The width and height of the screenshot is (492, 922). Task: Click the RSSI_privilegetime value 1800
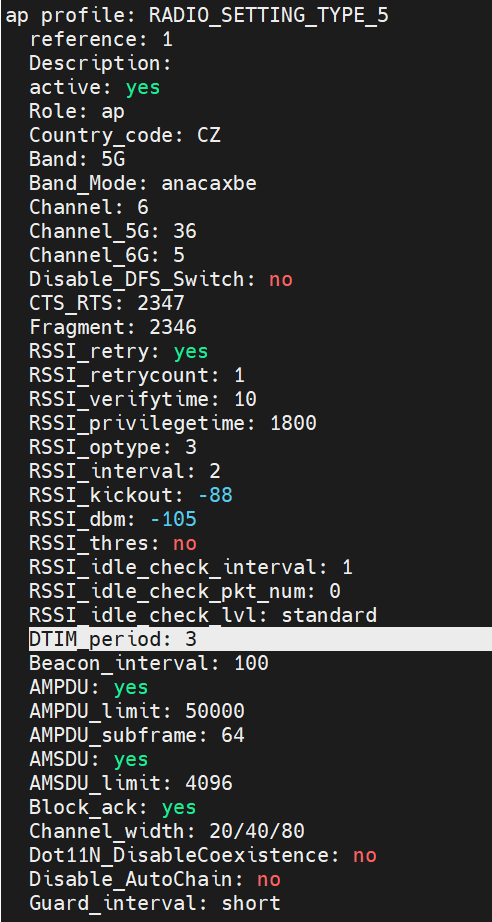coord(293,423)
